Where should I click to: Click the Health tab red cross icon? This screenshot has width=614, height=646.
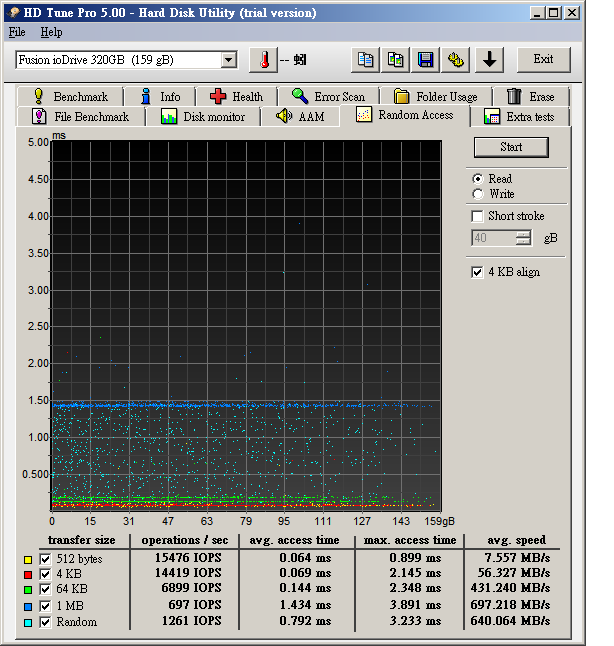(218, 96)
